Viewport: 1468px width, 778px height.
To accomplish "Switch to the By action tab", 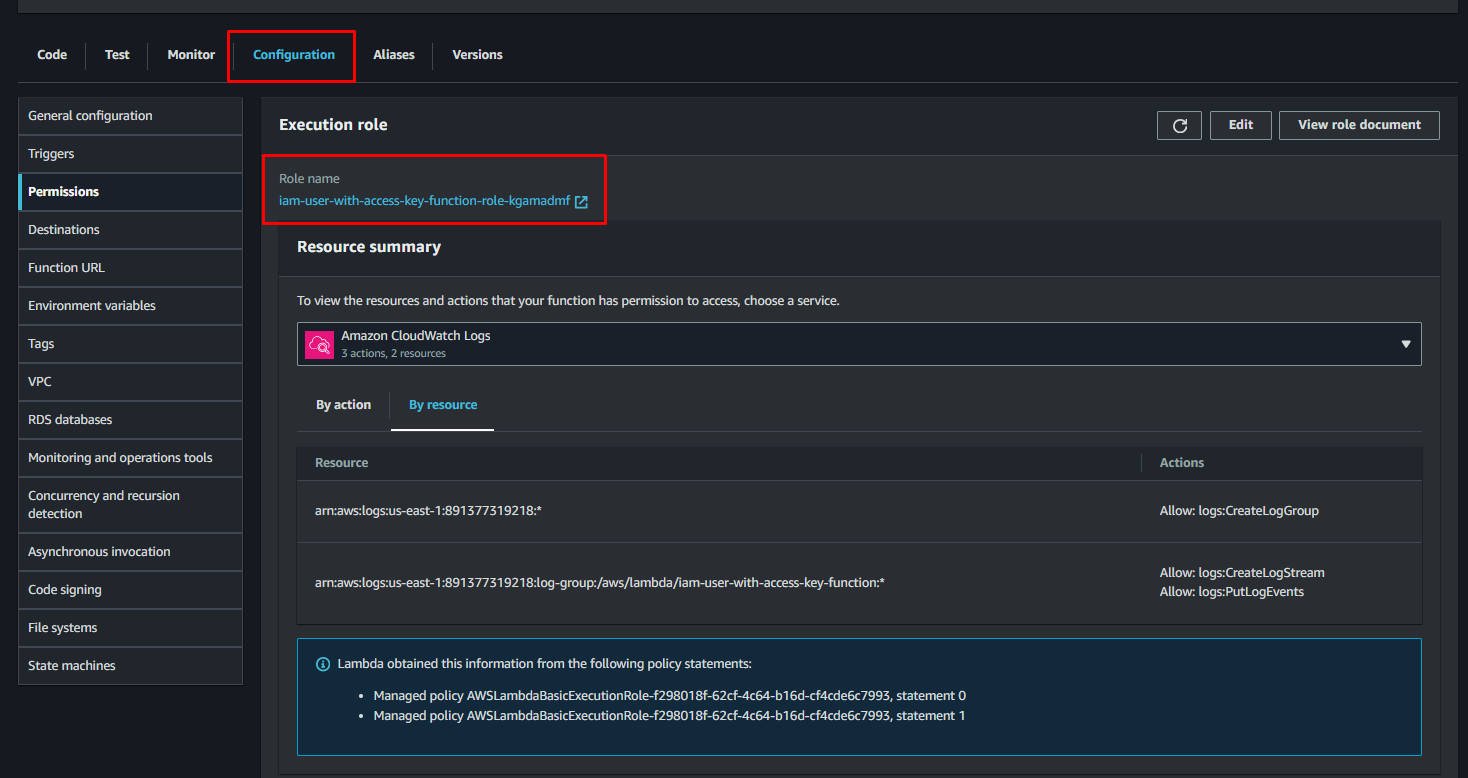I will 343,405.
